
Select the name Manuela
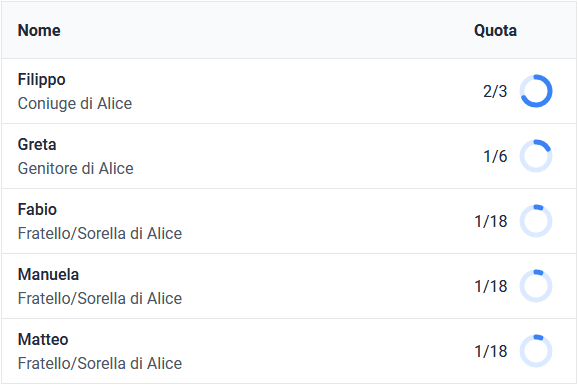coord(48,274)
